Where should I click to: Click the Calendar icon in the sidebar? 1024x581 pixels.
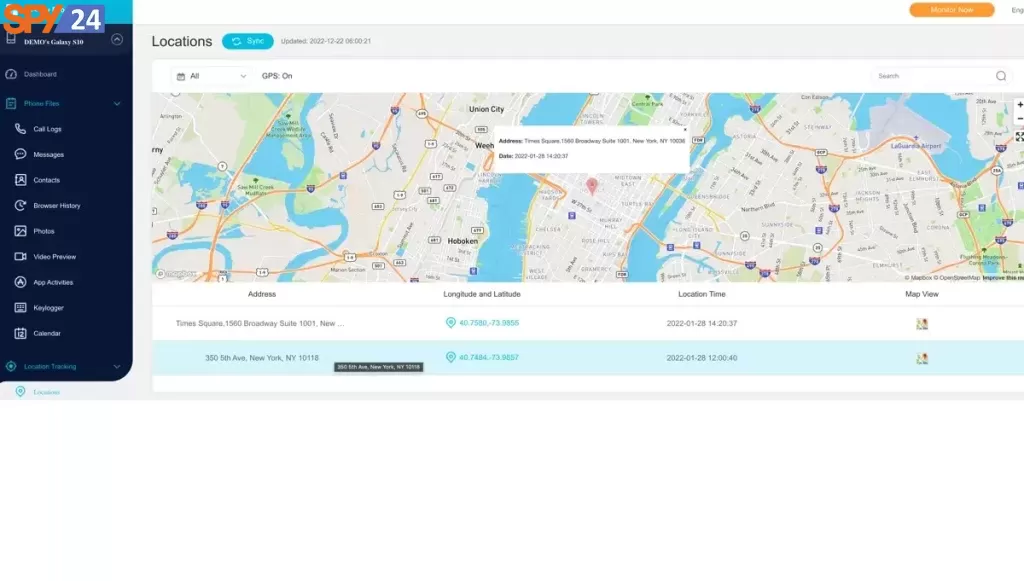click(x=20, y=334)
